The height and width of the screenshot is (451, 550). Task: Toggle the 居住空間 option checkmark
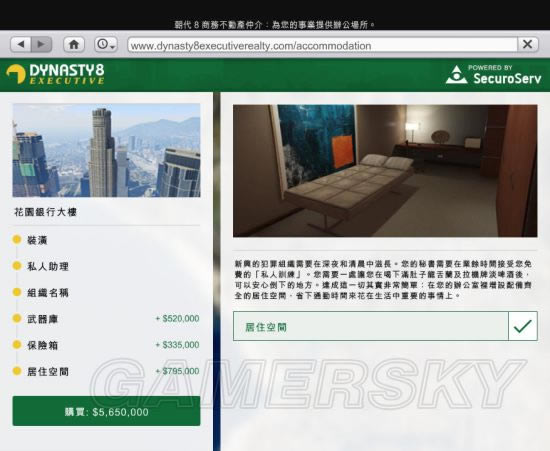coord(523,326)
